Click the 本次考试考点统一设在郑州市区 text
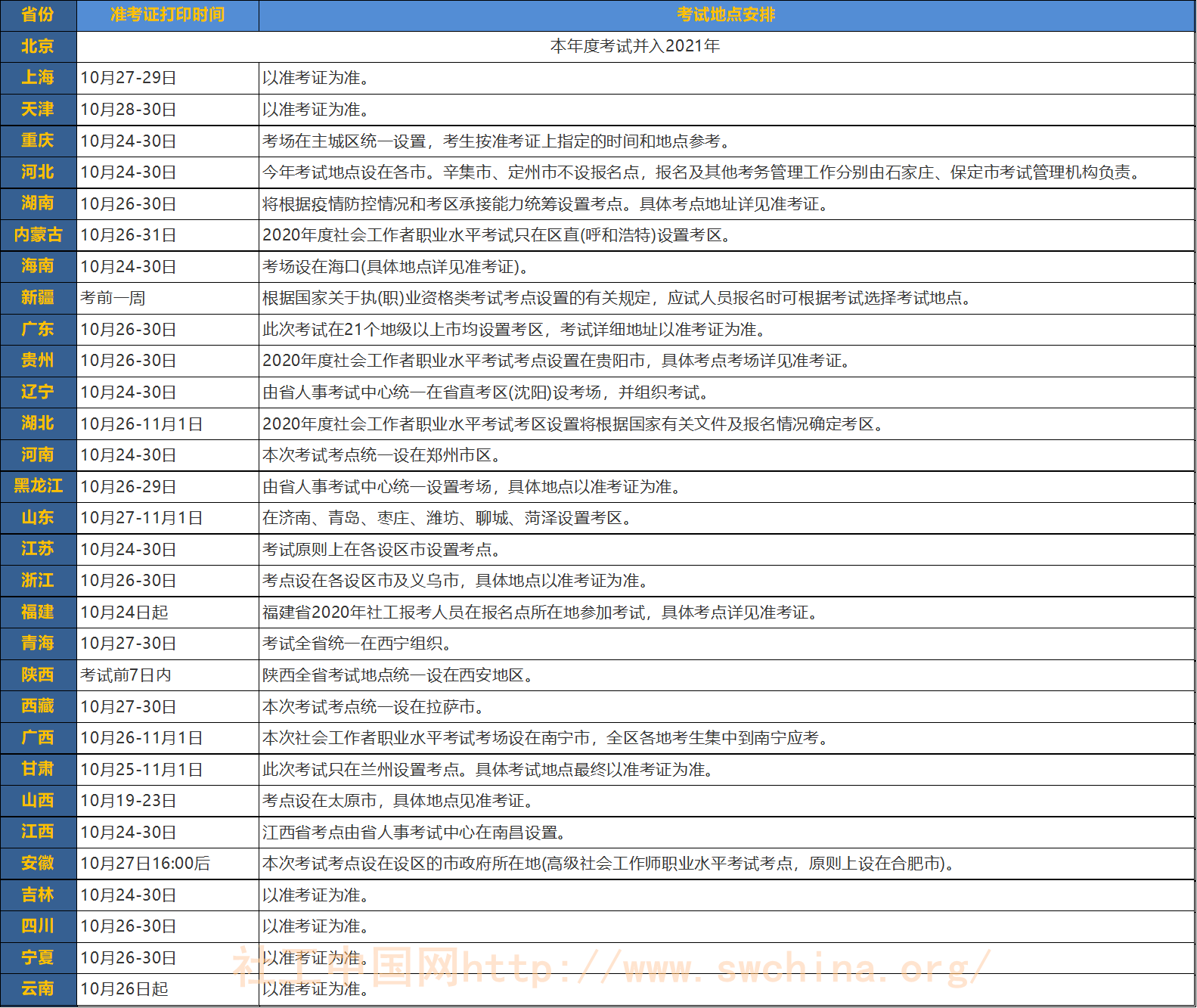 point(377,455)
